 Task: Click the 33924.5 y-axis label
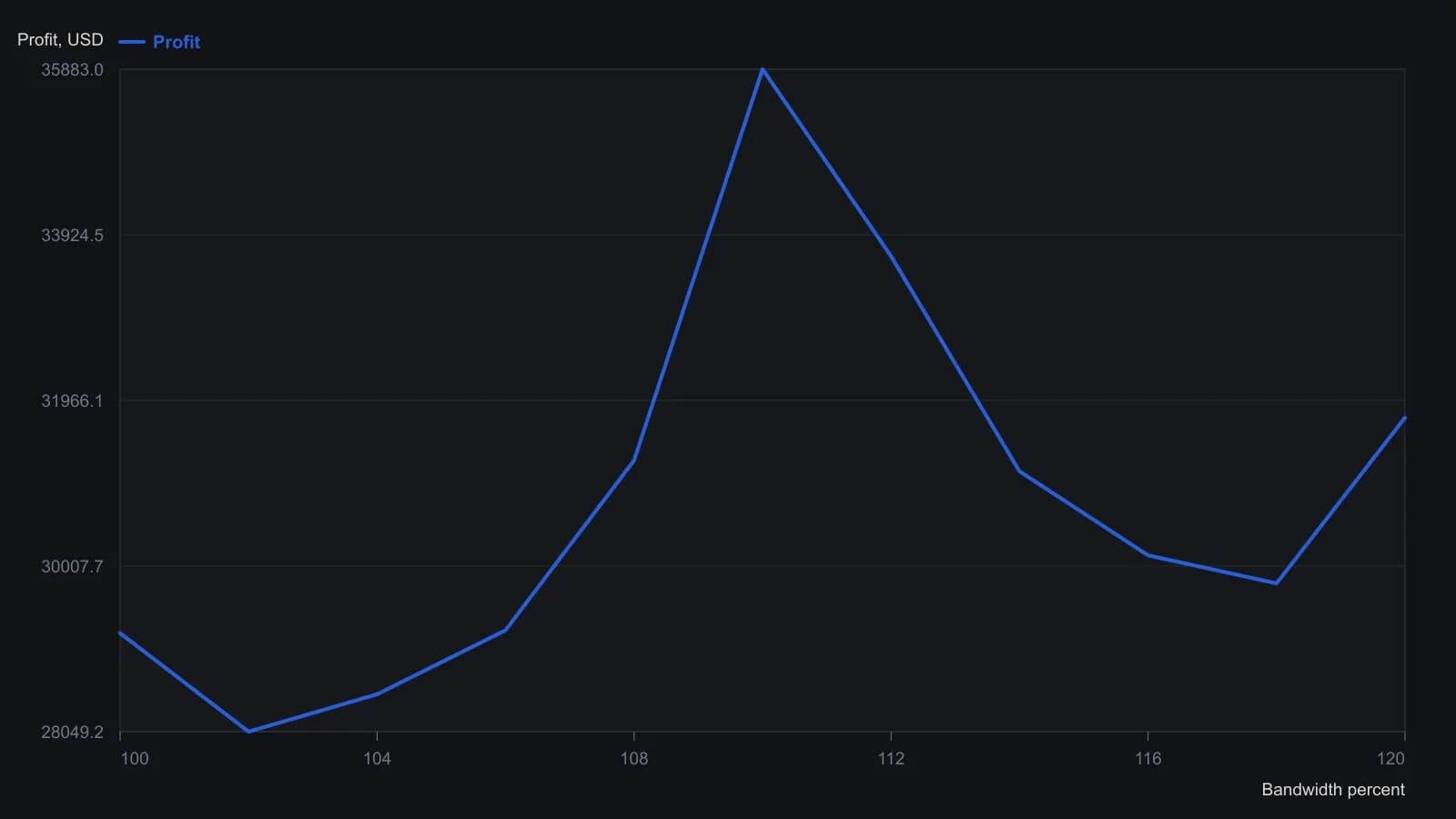point(72,236)
